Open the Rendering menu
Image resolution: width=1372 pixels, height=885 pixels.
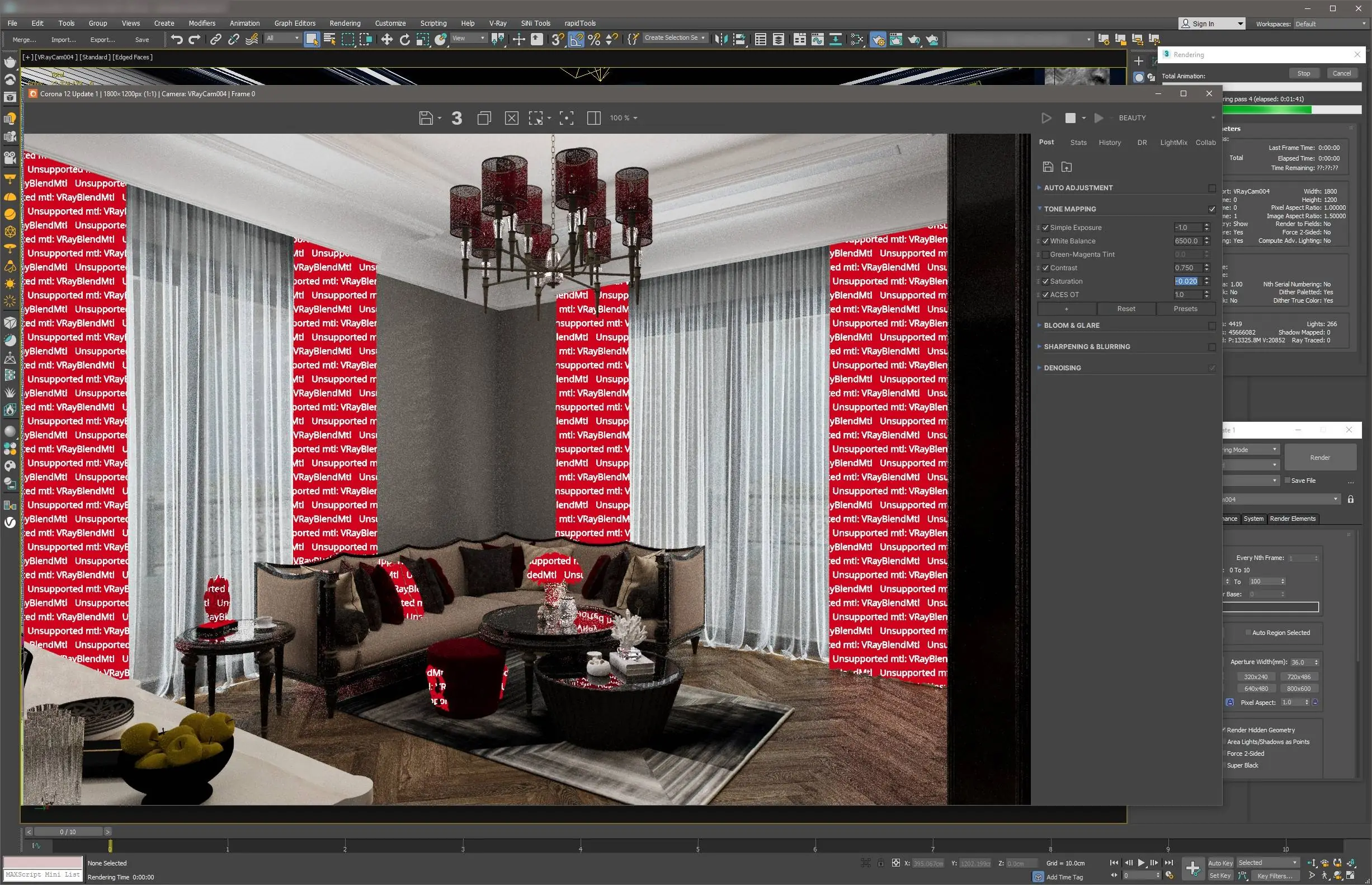point(345,23)
